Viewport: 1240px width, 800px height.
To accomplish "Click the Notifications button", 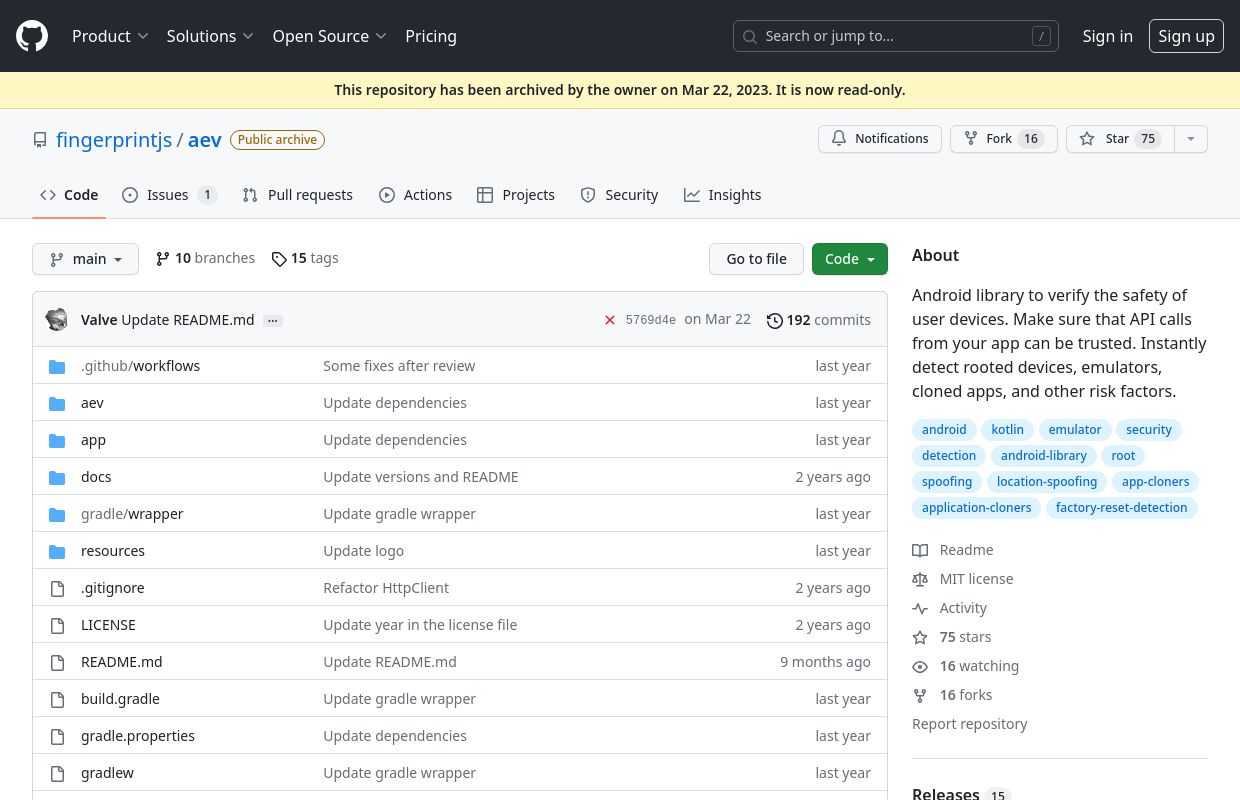I will click(x=880, y=139).
